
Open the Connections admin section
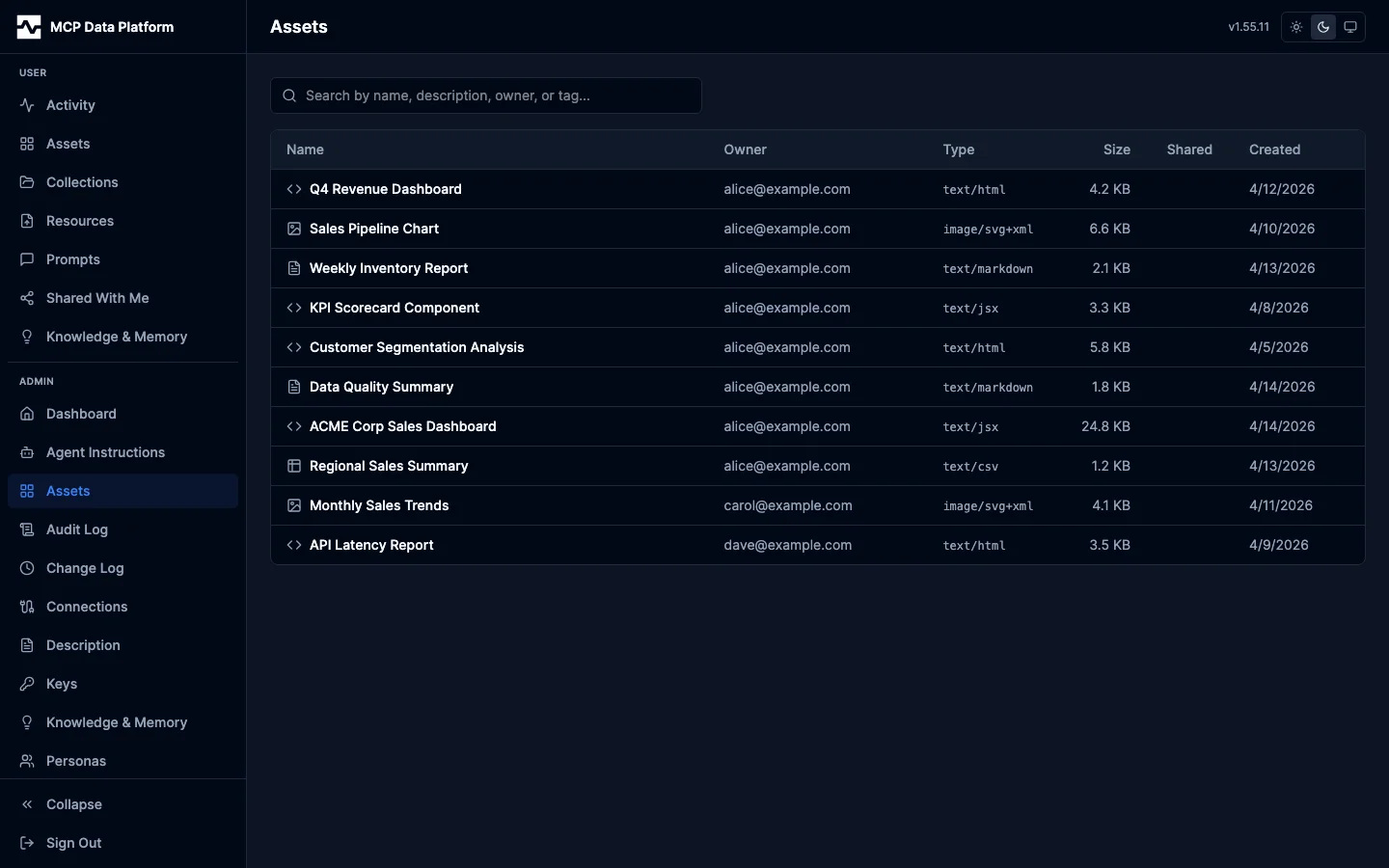pos(87,607)
